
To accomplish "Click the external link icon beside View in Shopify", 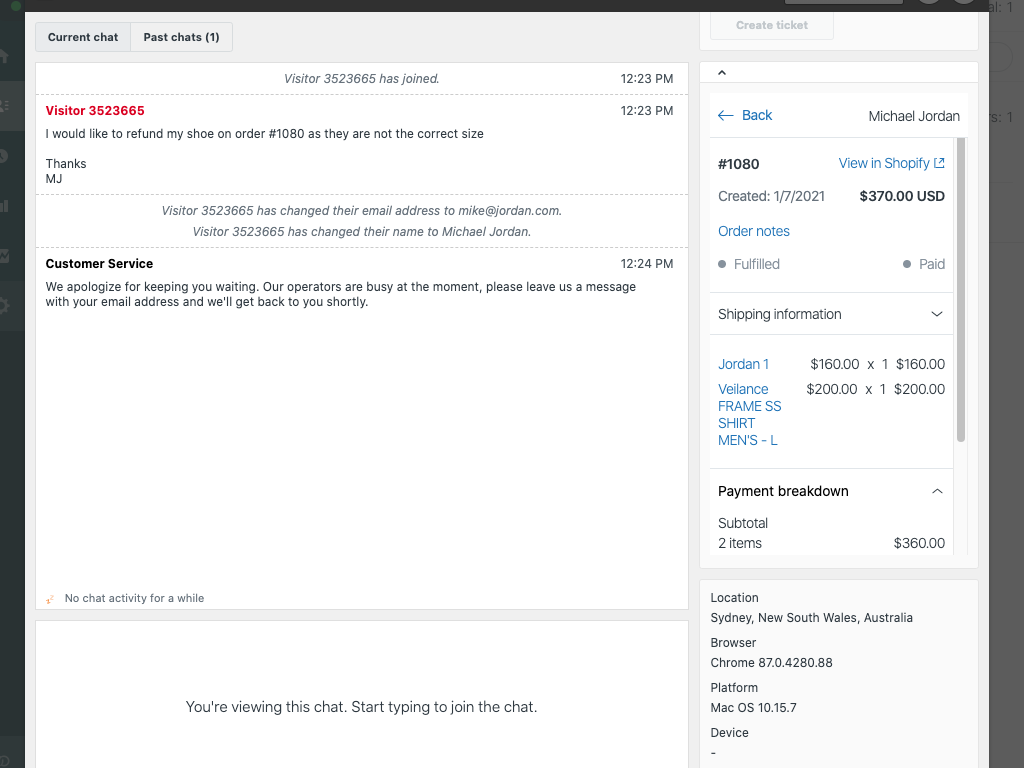I will pyautogui.click(x=939, y=163).
